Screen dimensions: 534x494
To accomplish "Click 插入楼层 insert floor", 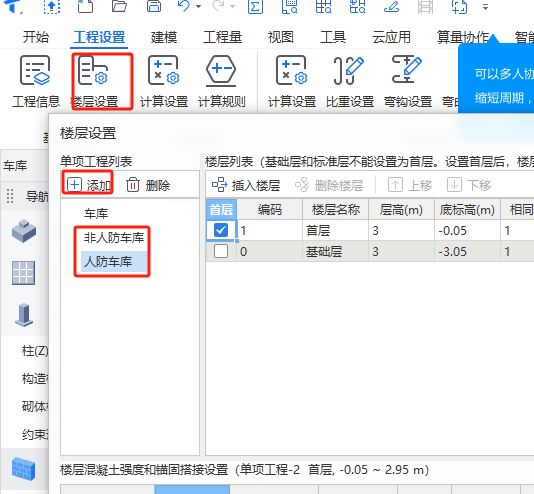I will coord(246,186).
